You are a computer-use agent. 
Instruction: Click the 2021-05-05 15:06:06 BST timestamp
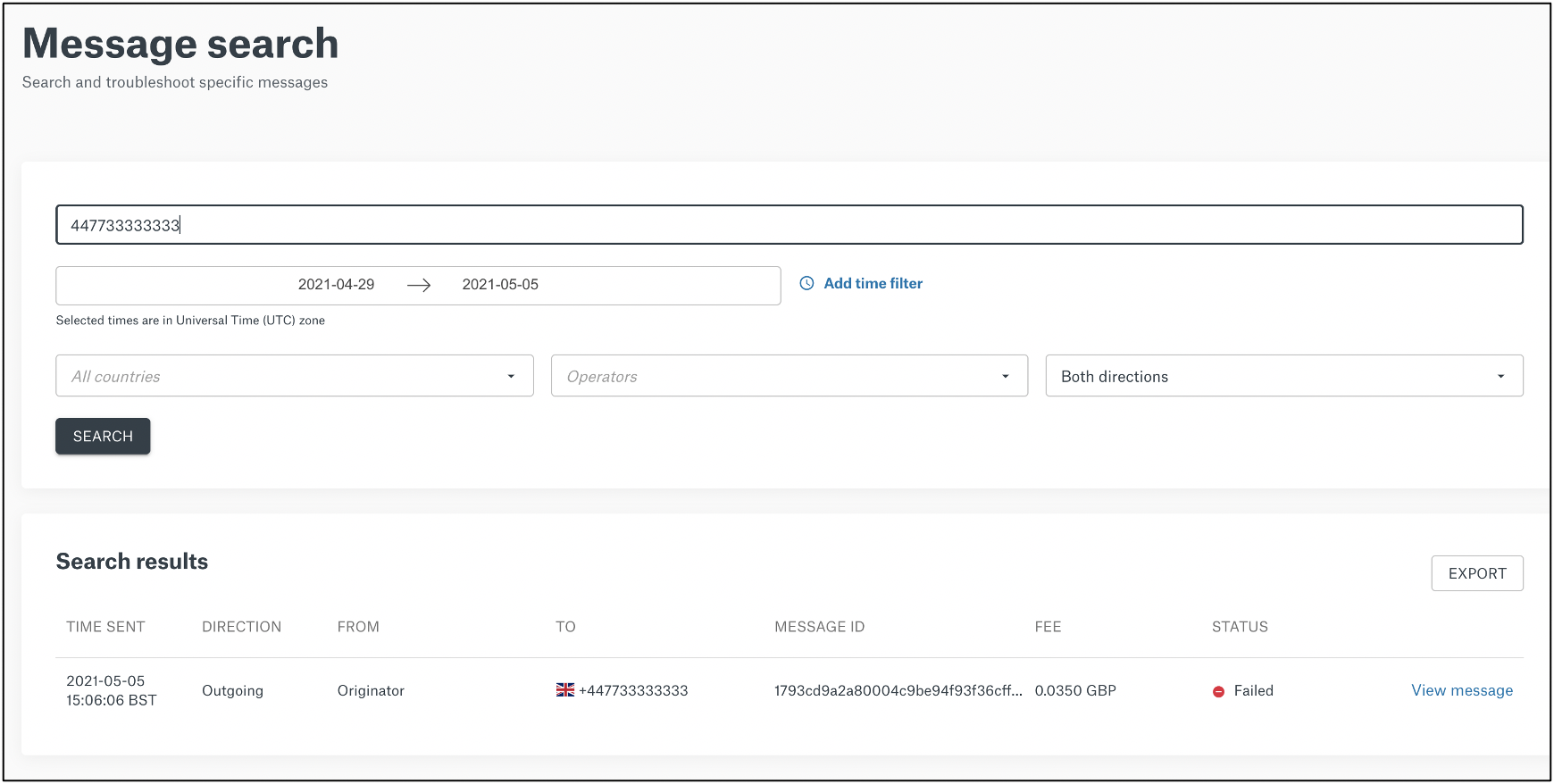[x=112, y=690]
